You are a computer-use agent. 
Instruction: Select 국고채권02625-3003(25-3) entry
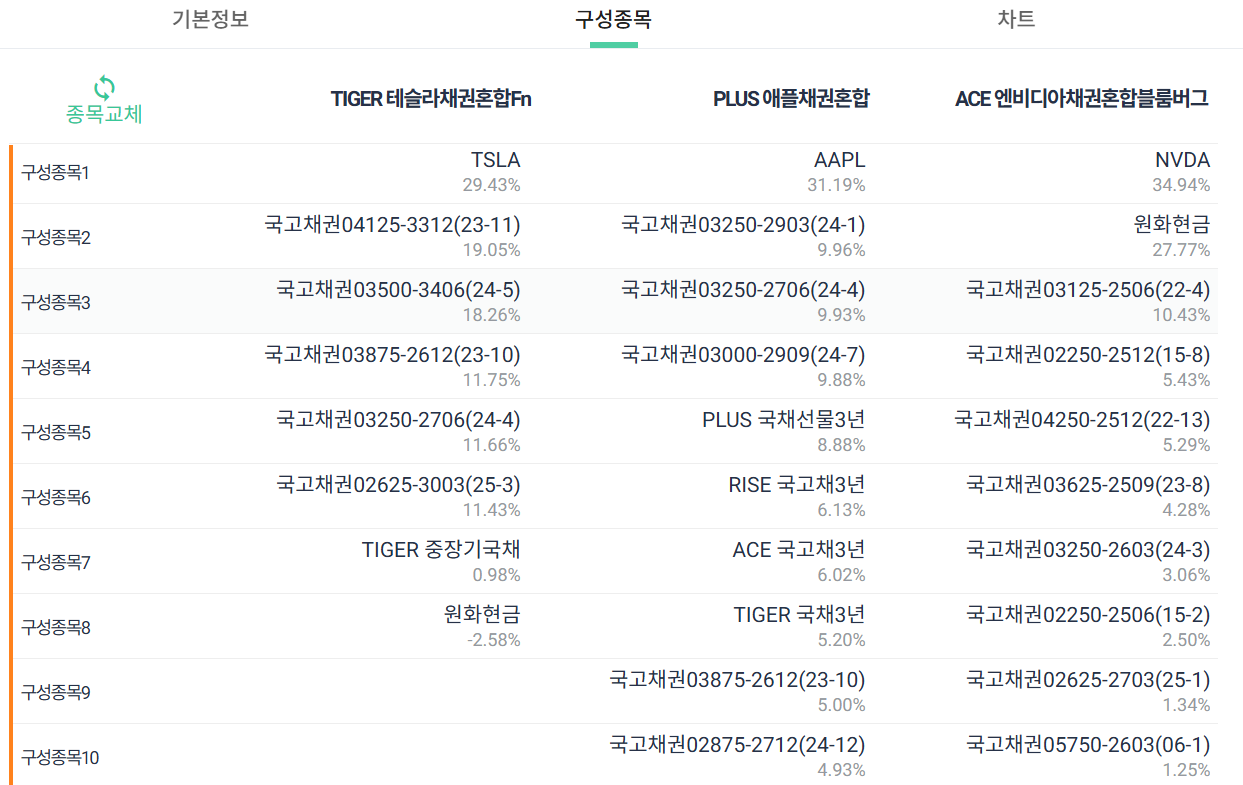tap(398, 485)
